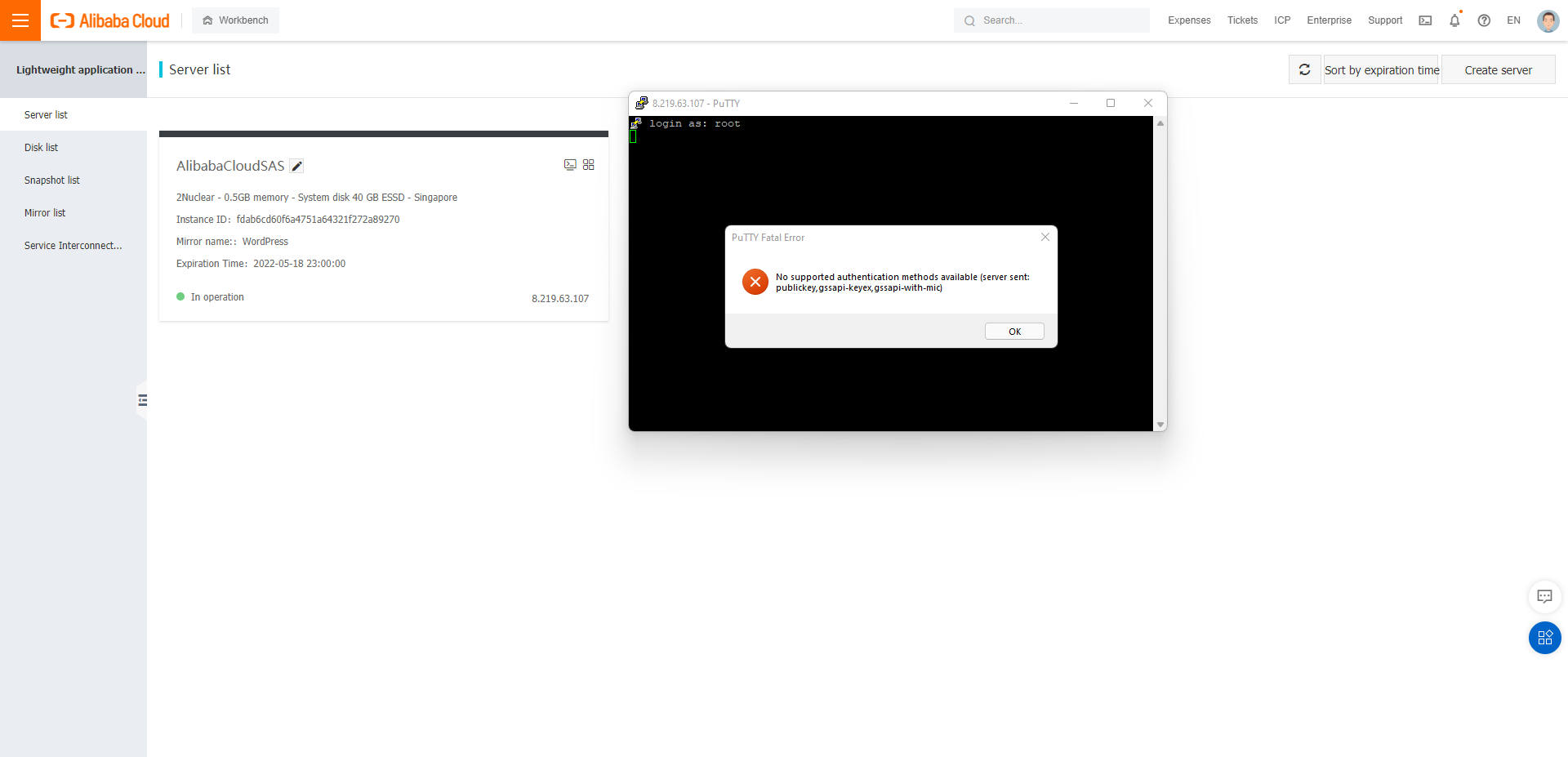This screenshot has width=1568, height=757.
Task: Open Disk list in sidebar
Action: point(73,147)
